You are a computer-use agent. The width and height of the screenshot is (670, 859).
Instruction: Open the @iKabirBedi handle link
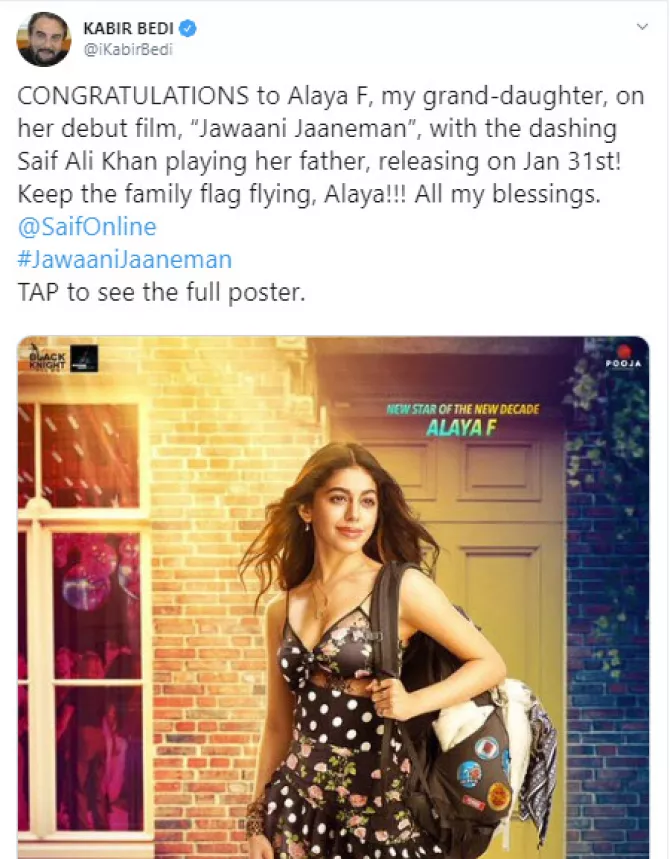[x=128, y=49]
